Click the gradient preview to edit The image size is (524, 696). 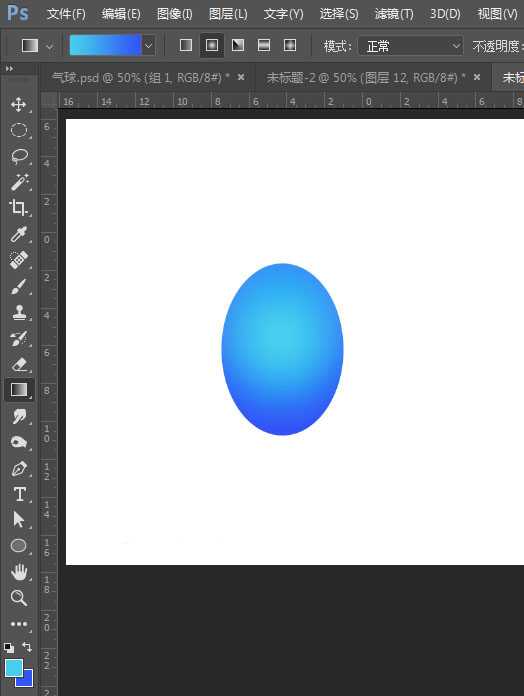(x=105, y=45)
